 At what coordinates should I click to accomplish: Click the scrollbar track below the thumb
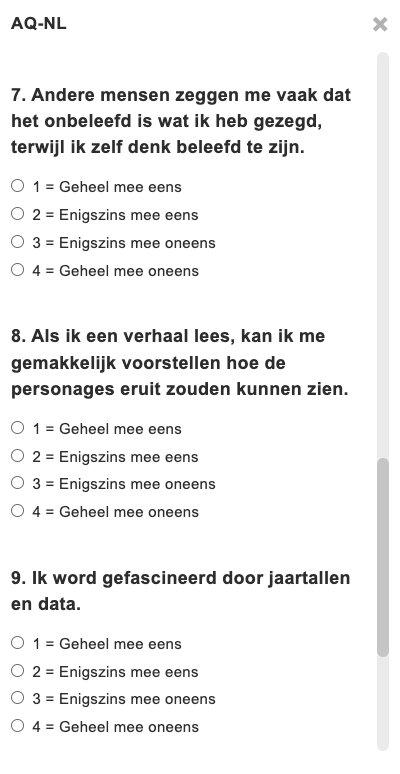(x=383, y=703)
